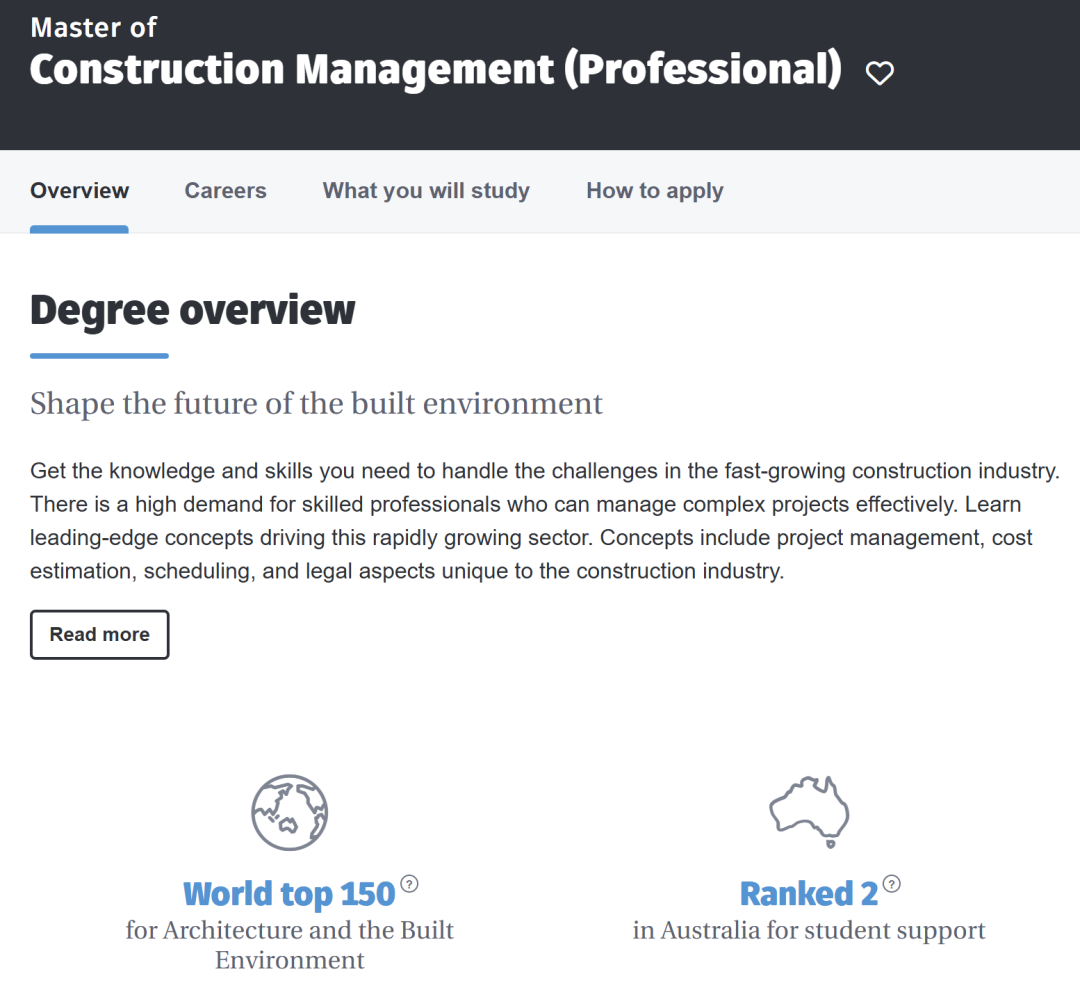Go to the What you will study tab
The height and width of the screenshot is (990, 1080).
point(426,191)
